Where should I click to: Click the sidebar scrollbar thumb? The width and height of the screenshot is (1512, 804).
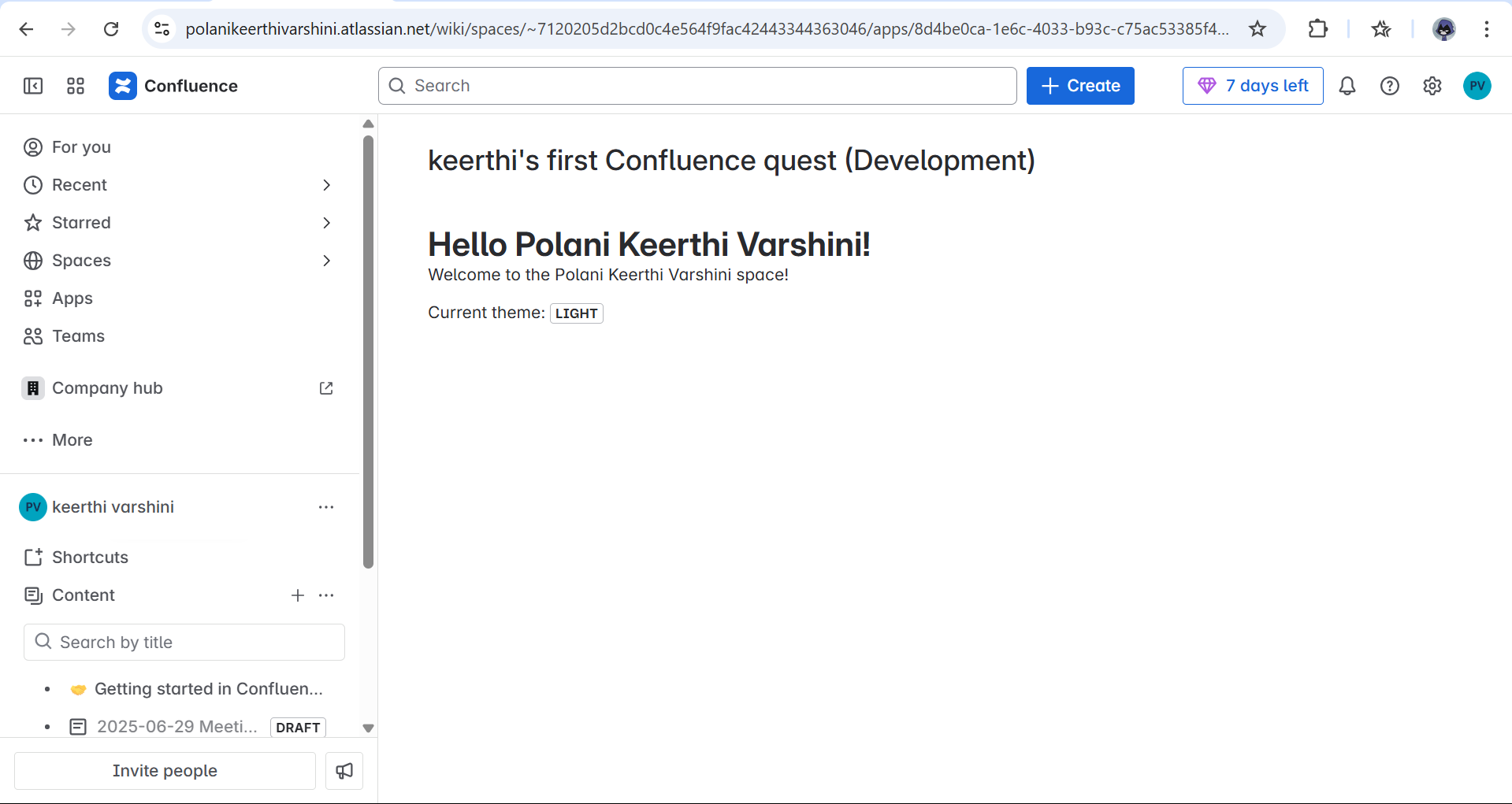[x=368, y=351]
